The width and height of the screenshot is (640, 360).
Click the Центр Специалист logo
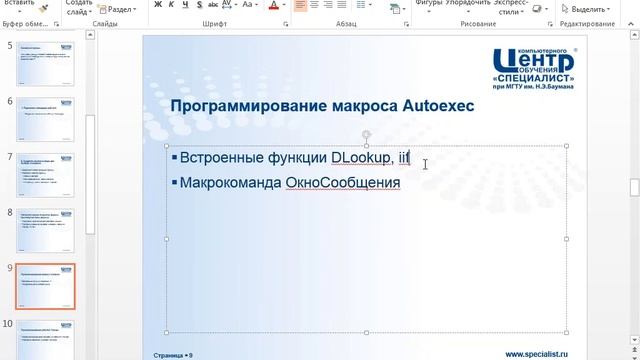[x=534, y=69]
